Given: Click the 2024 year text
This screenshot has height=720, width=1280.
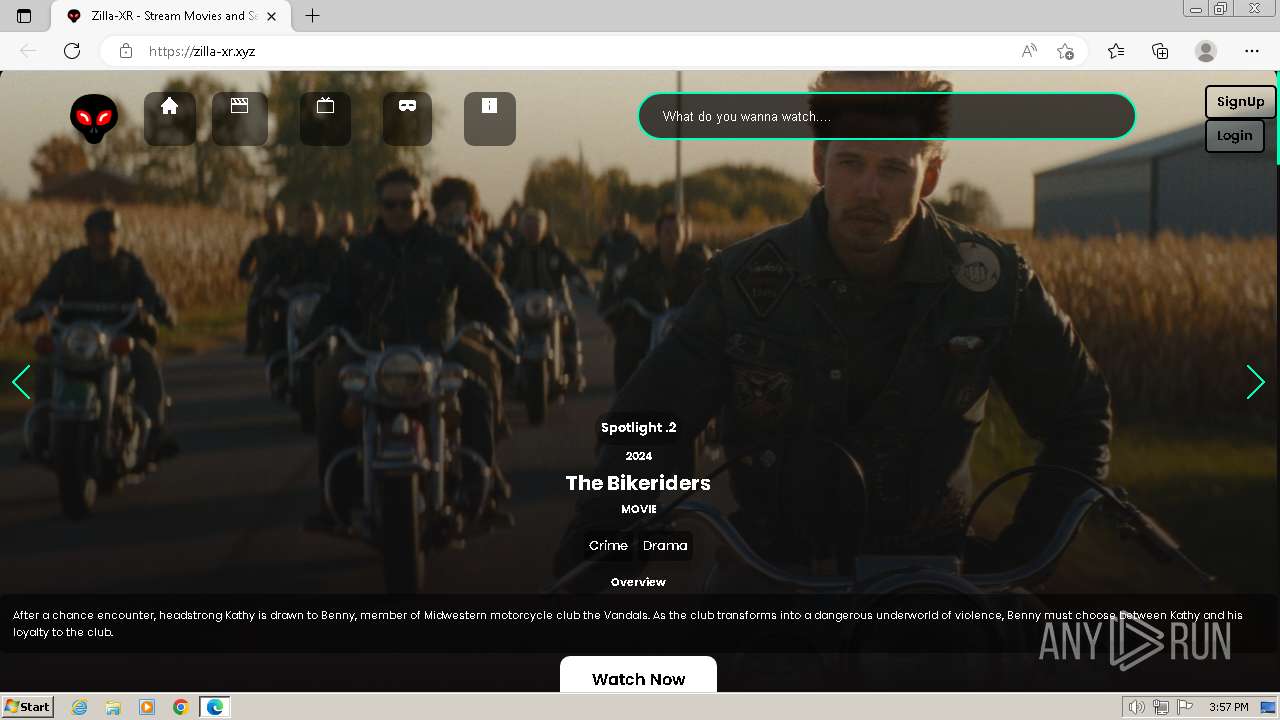Looking at the screenshot, I should (x=639, y=456).
